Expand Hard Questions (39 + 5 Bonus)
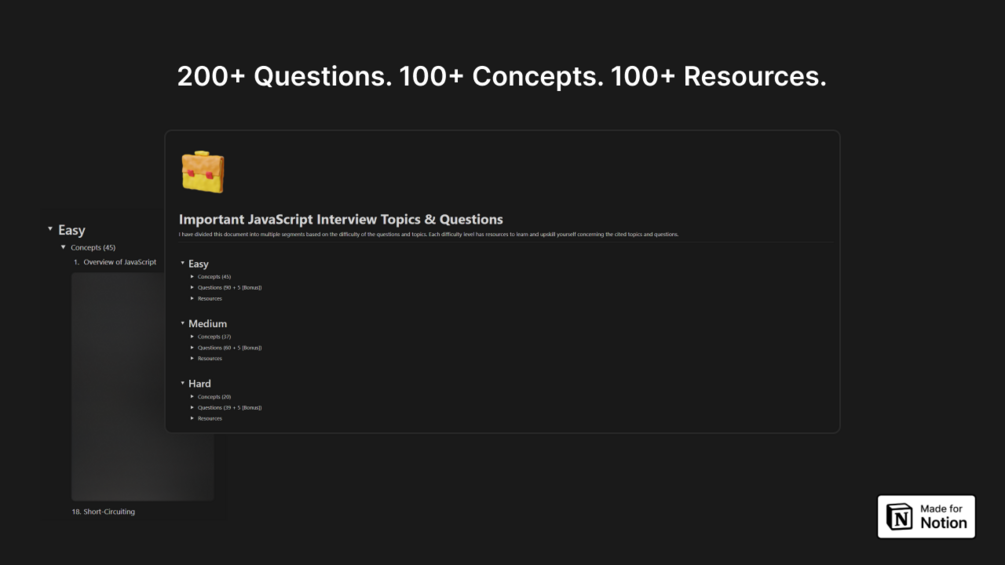This screenshot has height=565, width=1005. [x=192, y=407]
